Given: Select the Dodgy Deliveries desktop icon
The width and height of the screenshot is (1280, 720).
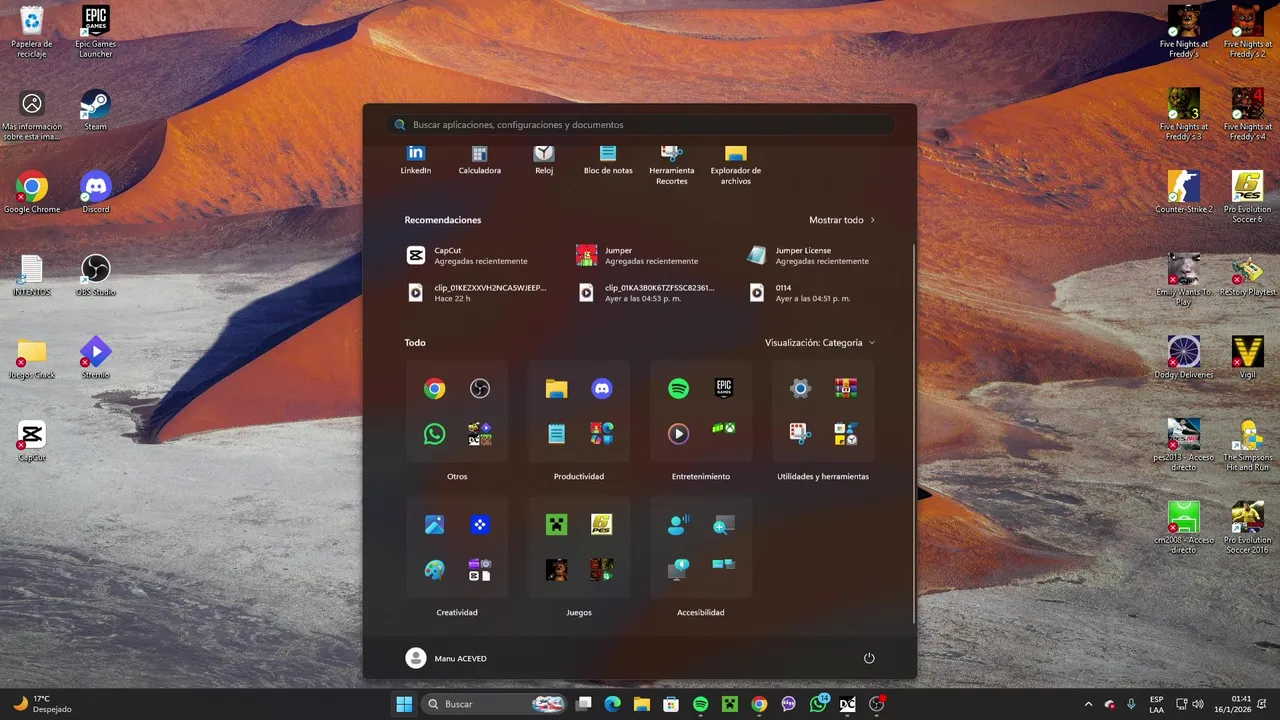Looking at the screenshot, I should pyautogui.click(x=1184, y=357).
